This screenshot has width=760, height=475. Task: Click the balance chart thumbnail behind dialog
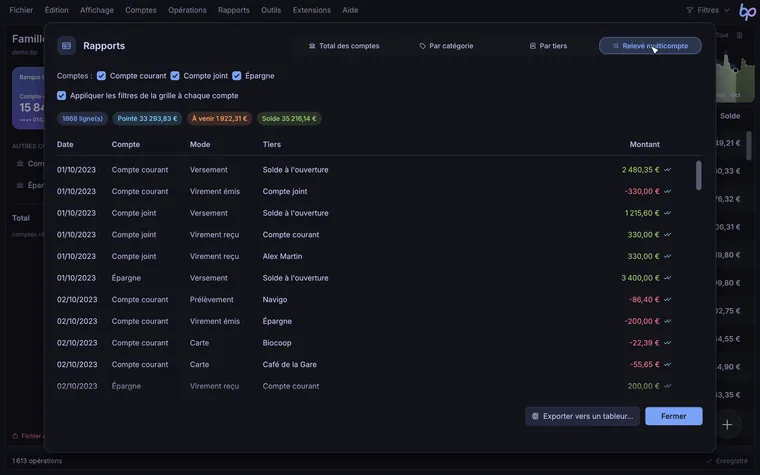tap(735, 75)
